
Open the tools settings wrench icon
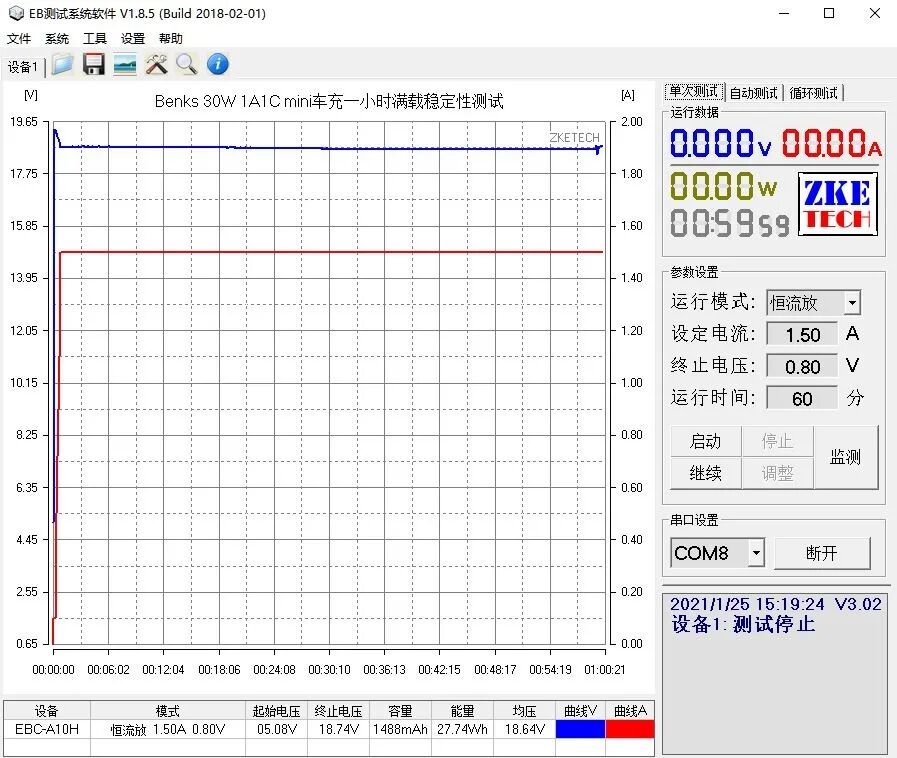pos(156,64)
